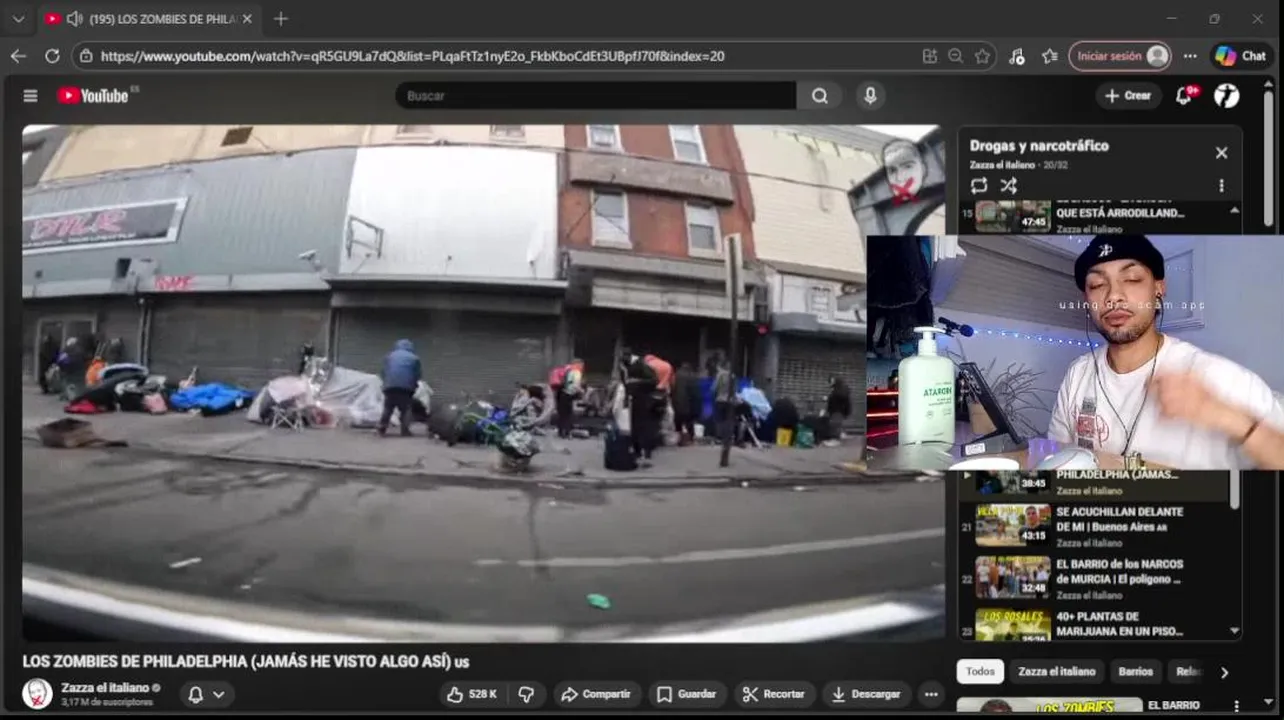Select the Todos filter chip
Screen dimensions: 1284x720
980,672
